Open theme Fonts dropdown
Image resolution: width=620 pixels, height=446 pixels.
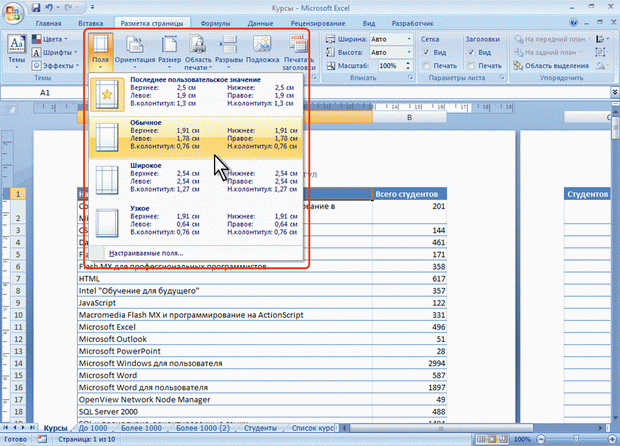click(x=55, y=52)
